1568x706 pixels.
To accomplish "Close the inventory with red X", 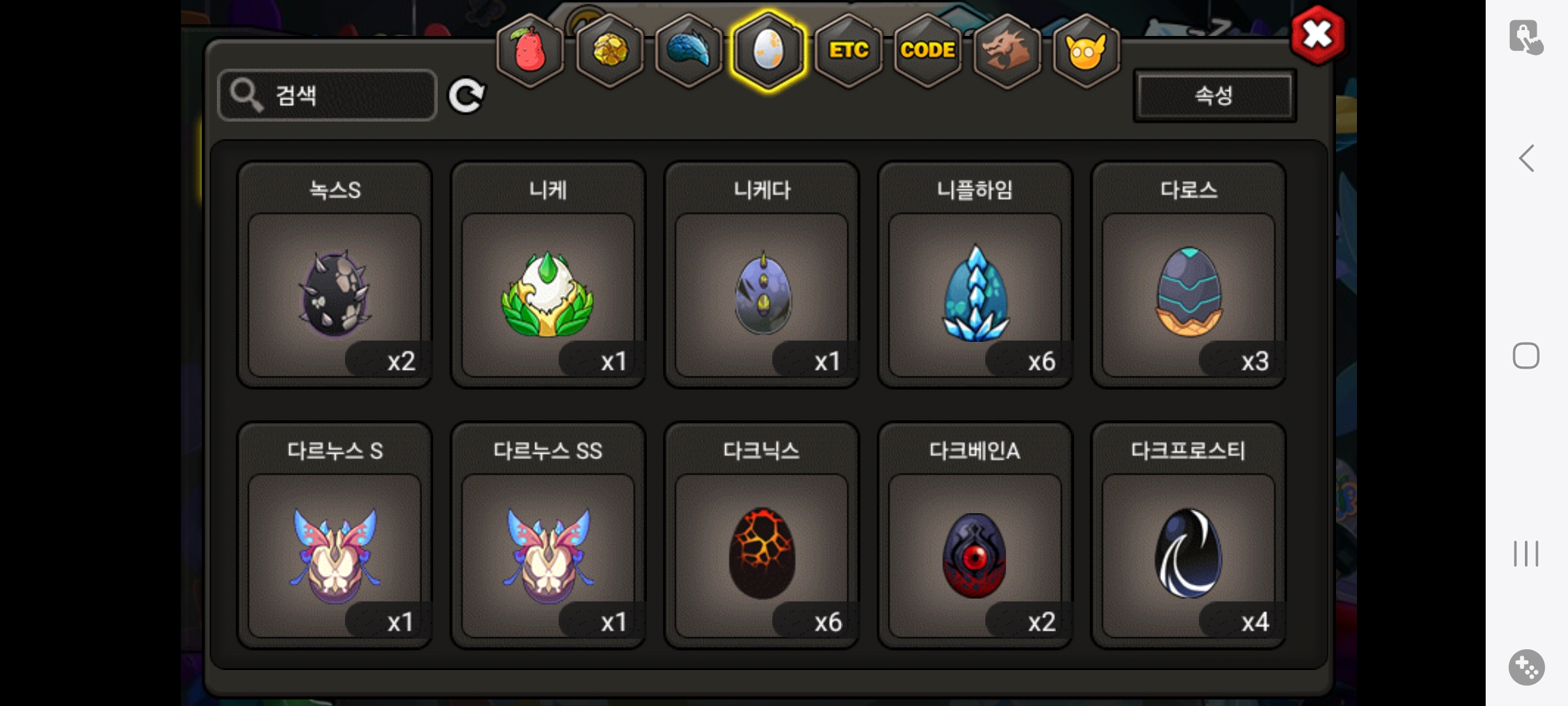I will coord(1318,35).
